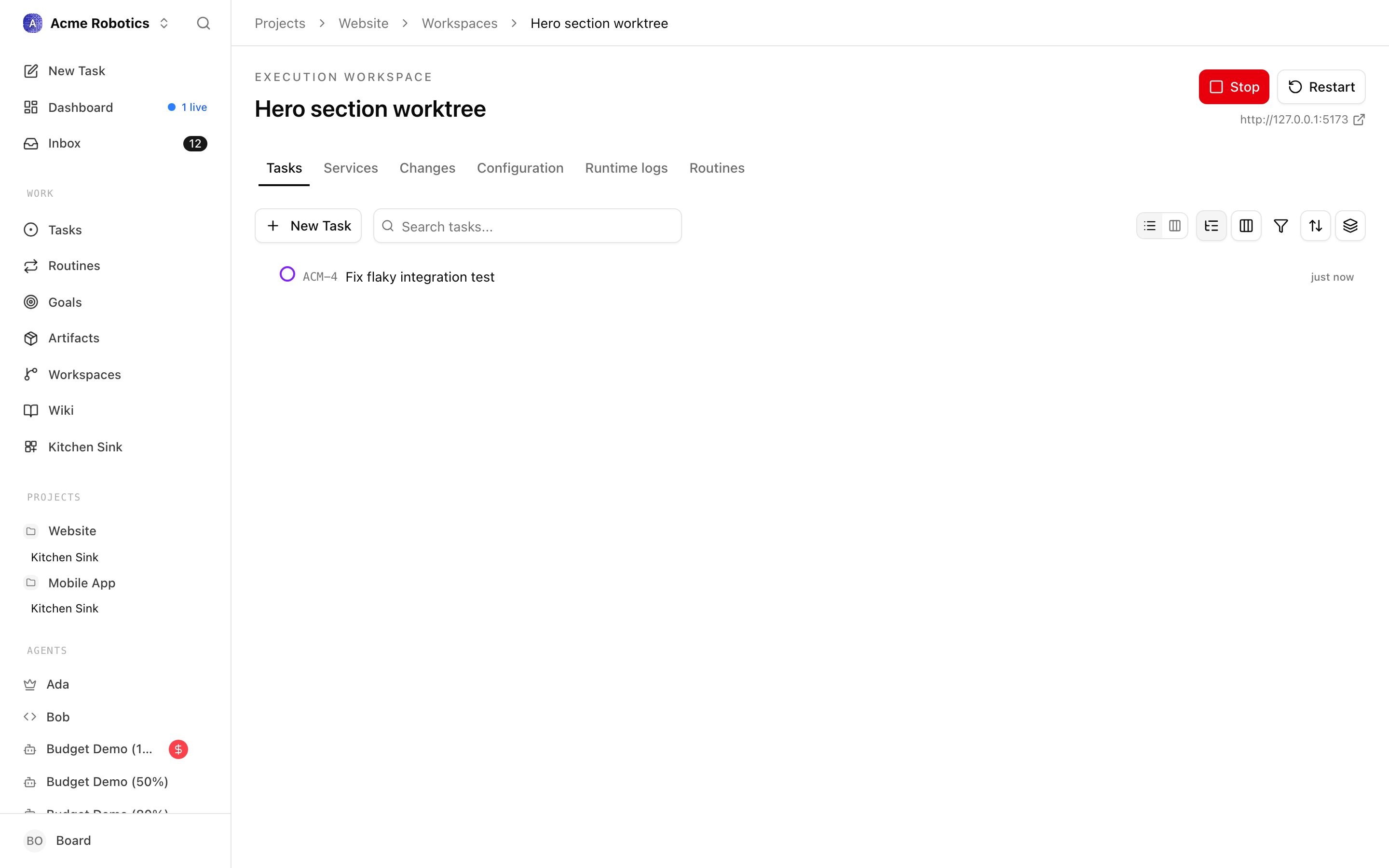Select the Mobile App project

[115, 583]
